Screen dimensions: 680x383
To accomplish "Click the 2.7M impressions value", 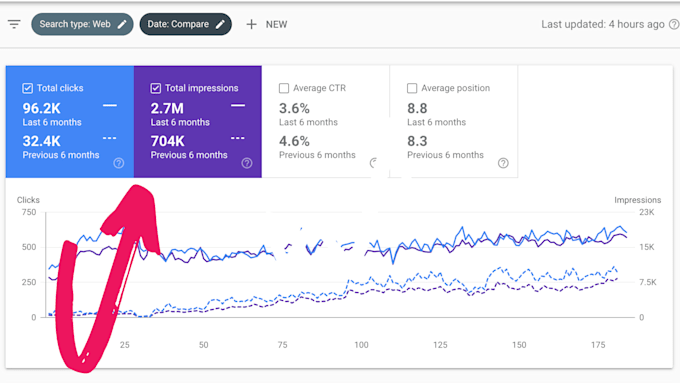I will [167, 108].
